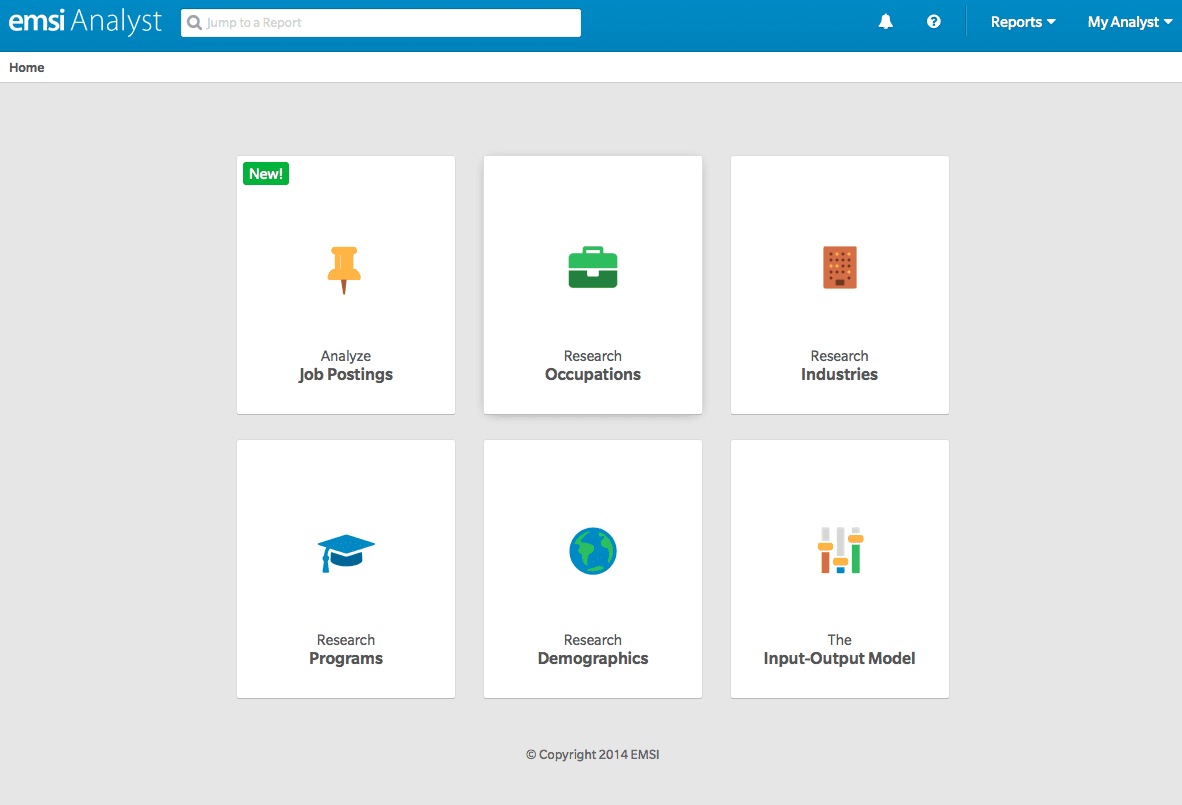
Task: Choose the Research Programs title text
Action: (x=346, y=650)
